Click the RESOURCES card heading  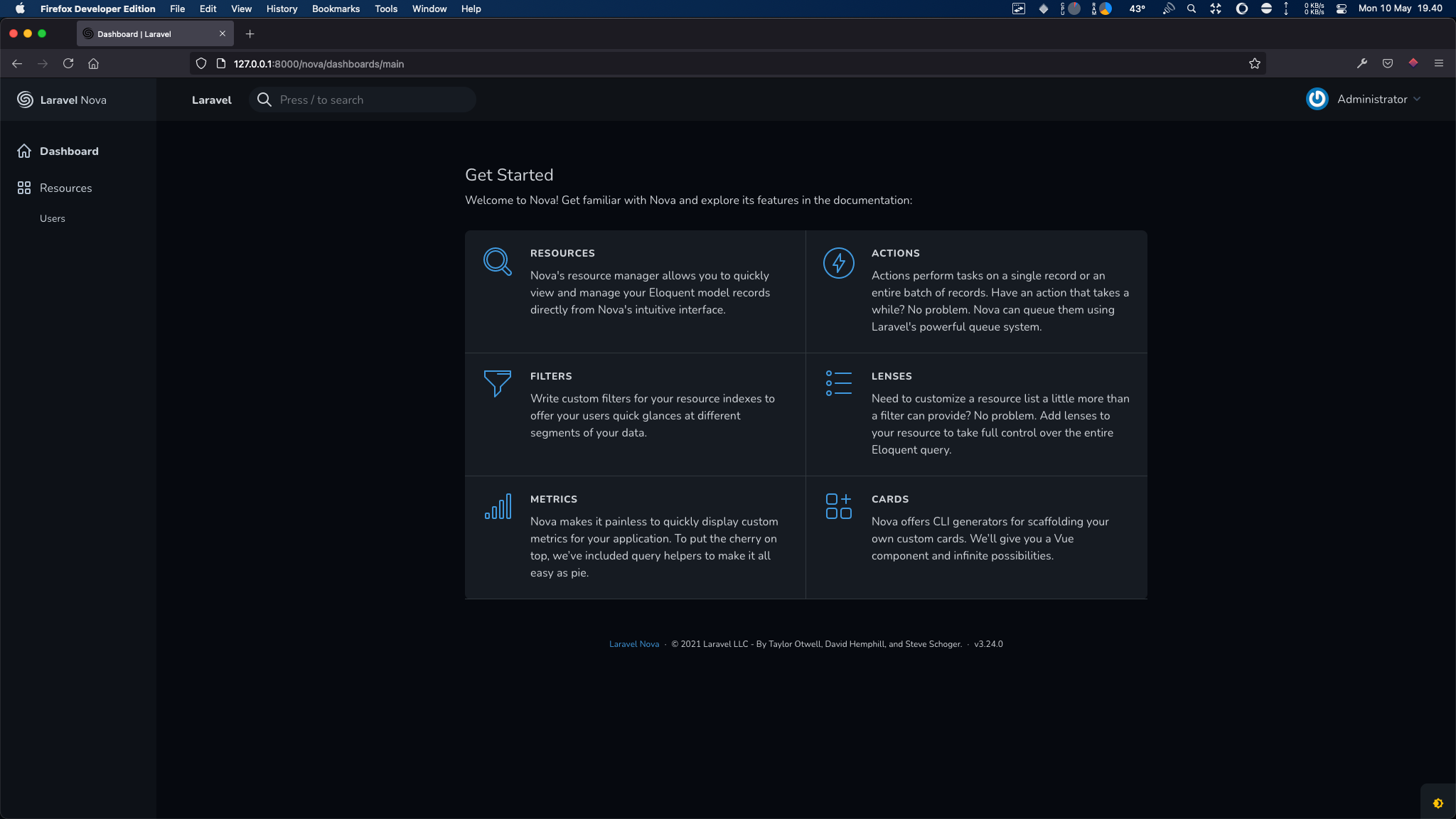click(x=562, y=253)
